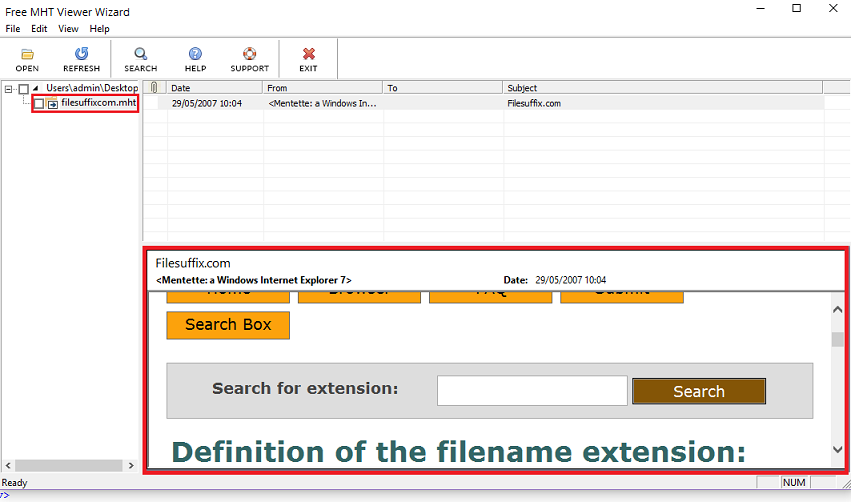Click the Ready status bar text

pyautogui.click(x=15, y=482)
